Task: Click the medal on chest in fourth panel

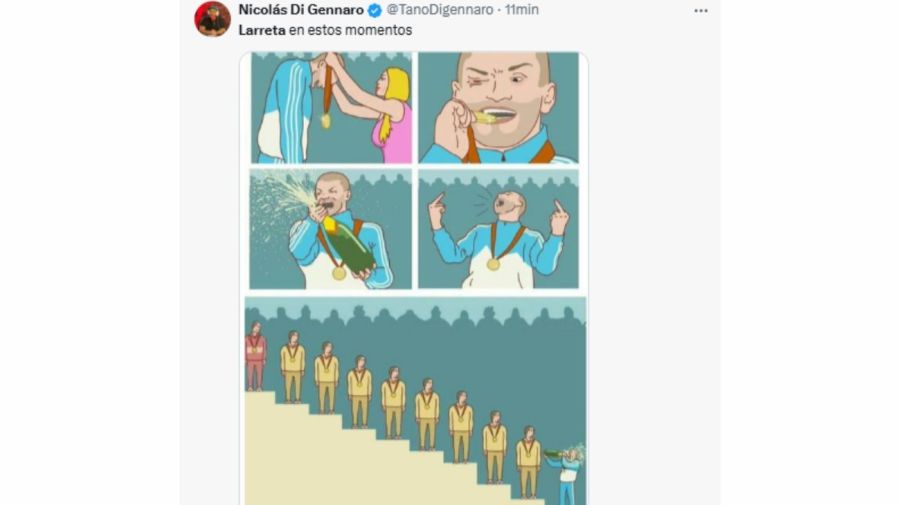Action: [493, 264]
